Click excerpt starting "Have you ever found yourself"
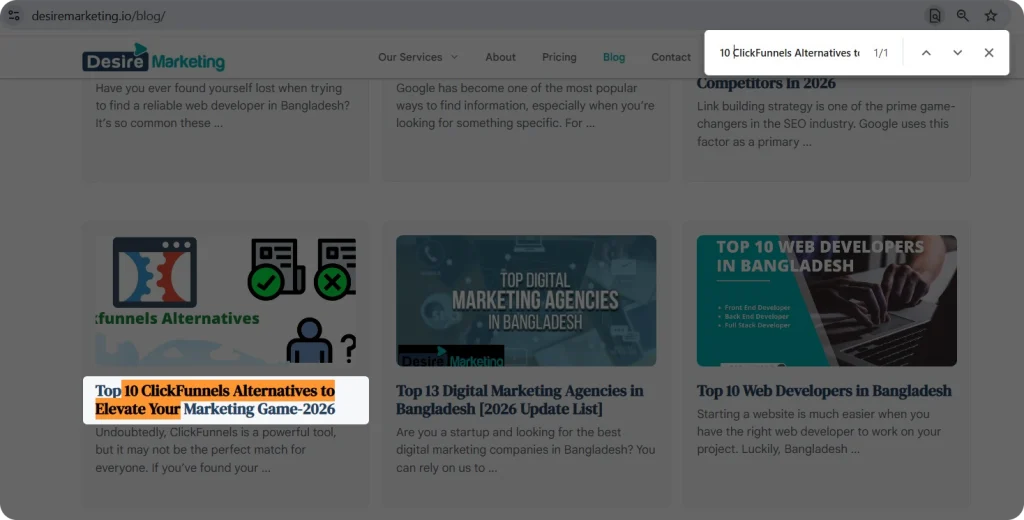The image size is (1024, 520). (223, 105)
